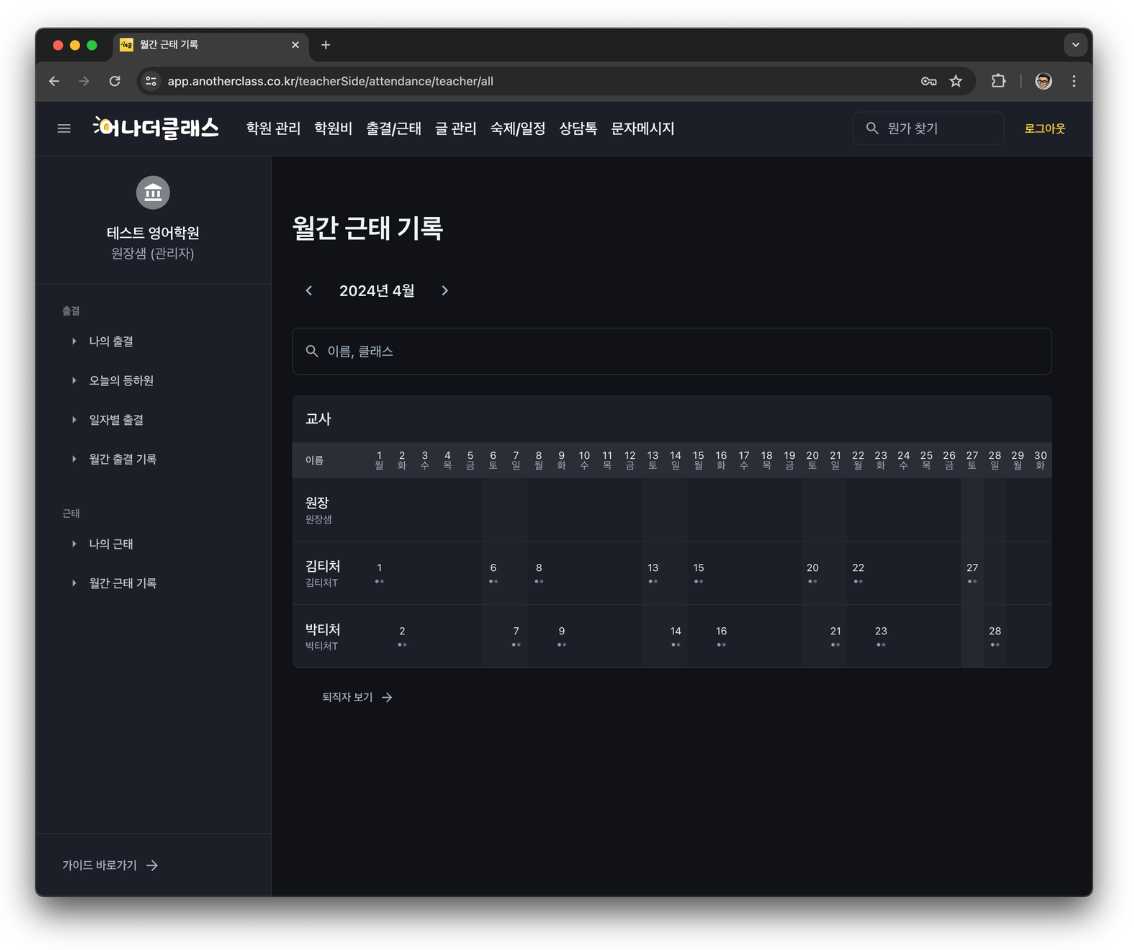The image size is (1134, 950).
Task: Open 가이드 바로가기 link
Action: point(99,865)
